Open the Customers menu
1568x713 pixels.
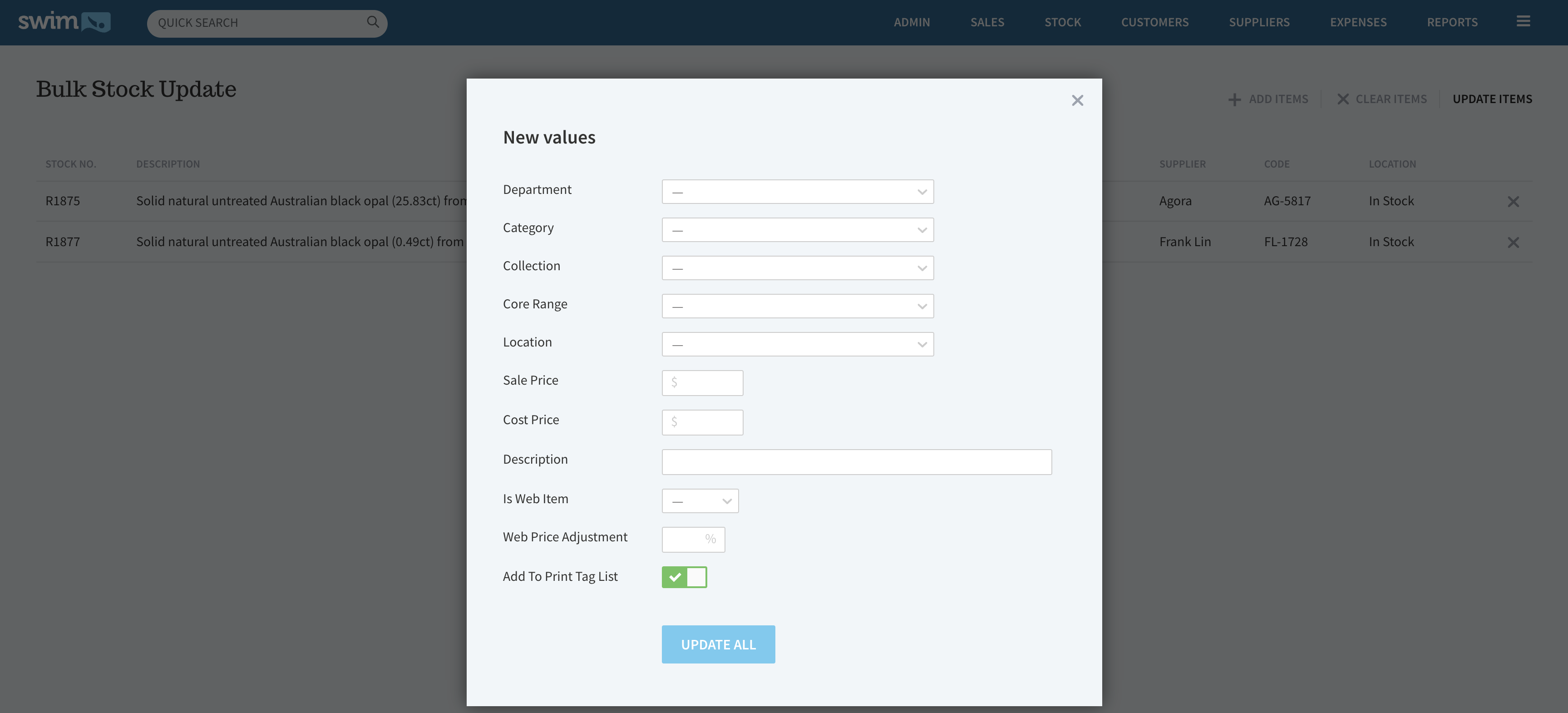click(1154, 23)
